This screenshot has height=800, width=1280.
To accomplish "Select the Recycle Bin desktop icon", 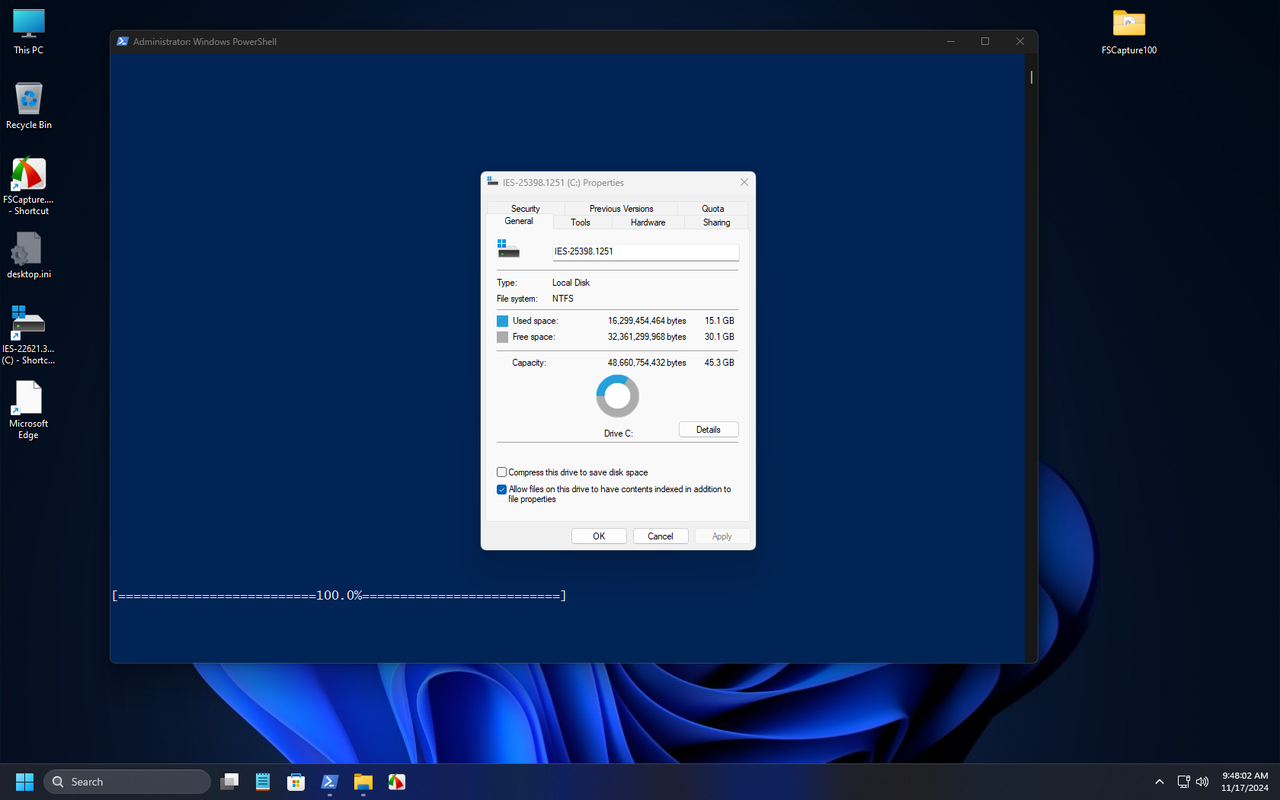I will [28, 106].
